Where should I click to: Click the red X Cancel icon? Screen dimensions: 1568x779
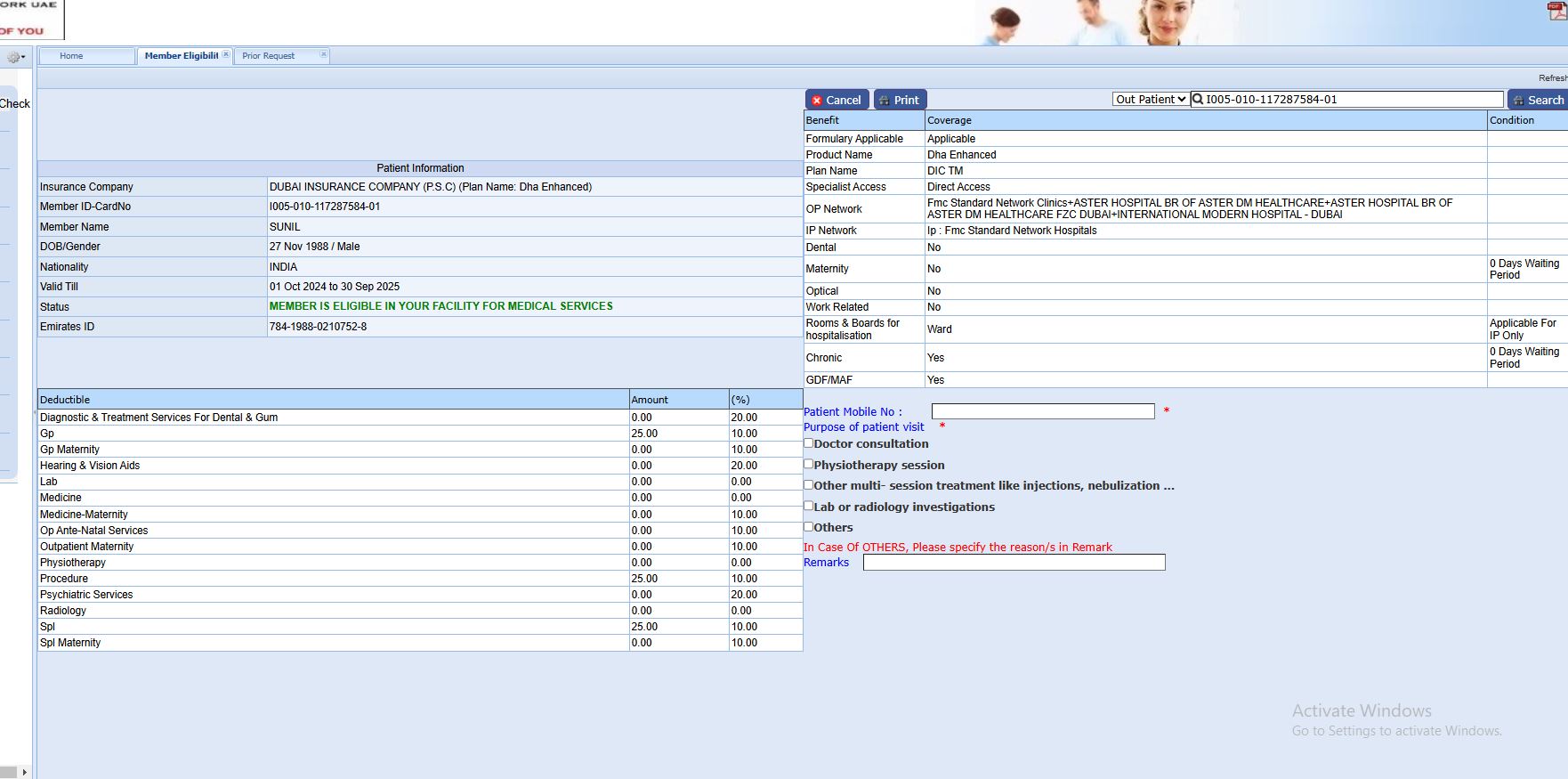coord(817,101)
